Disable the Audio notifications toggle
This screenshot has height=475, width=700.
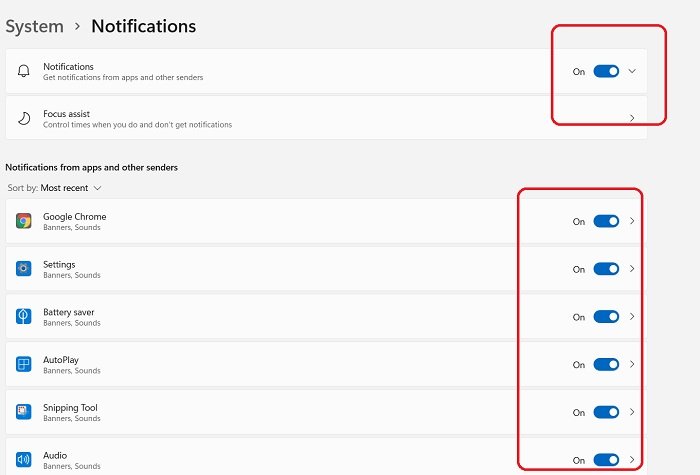(x=606, y=460)
